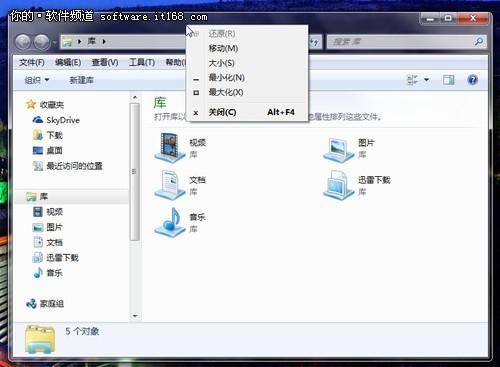Click the Back navigation arrow
Image resolution: width=500 pixels, height=367 pixels.
[x=23, y=42]
